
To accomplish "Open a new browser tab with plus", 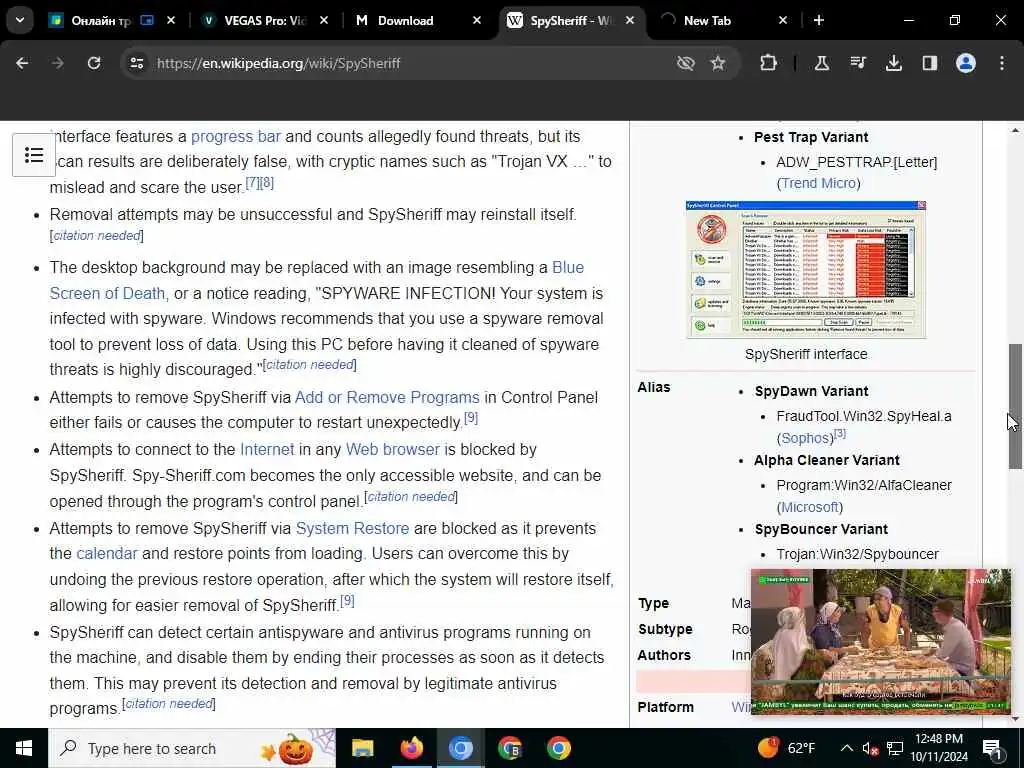I will point(819,21).
